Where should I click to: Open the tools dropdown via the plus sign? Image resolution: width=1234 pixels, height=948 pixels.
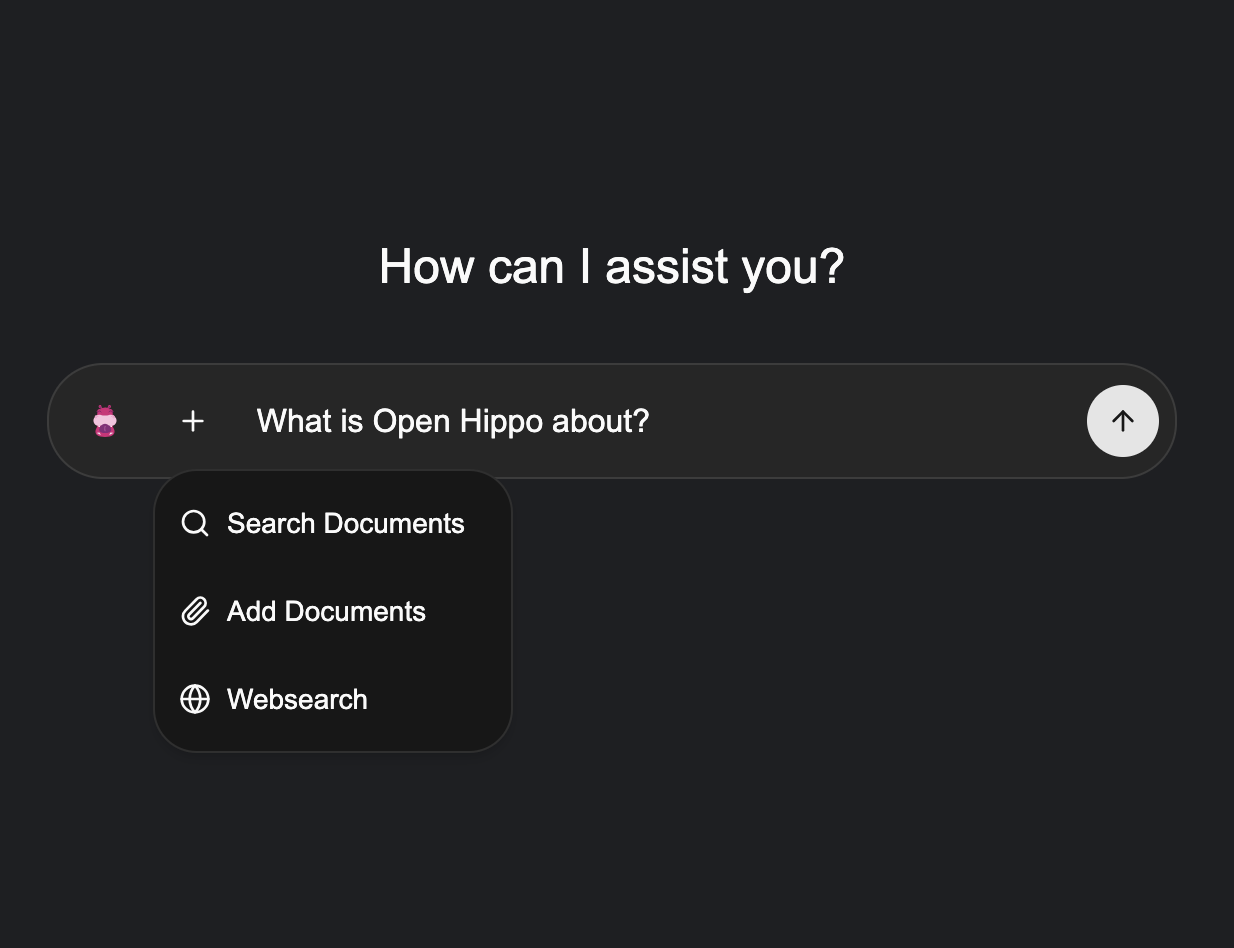coord(192,421)
